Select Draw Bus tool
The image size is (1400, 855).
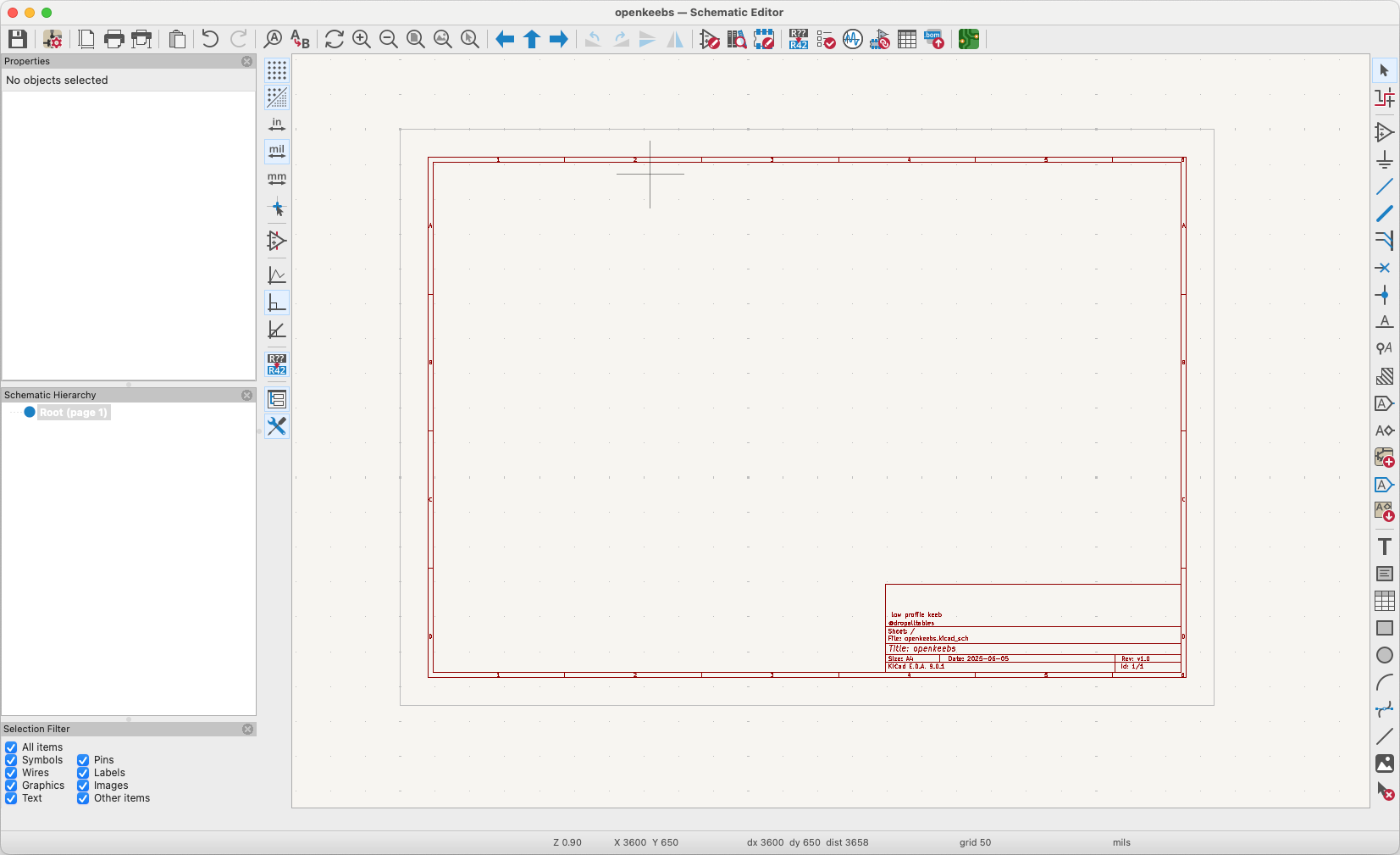click(x=1385, y=214)
